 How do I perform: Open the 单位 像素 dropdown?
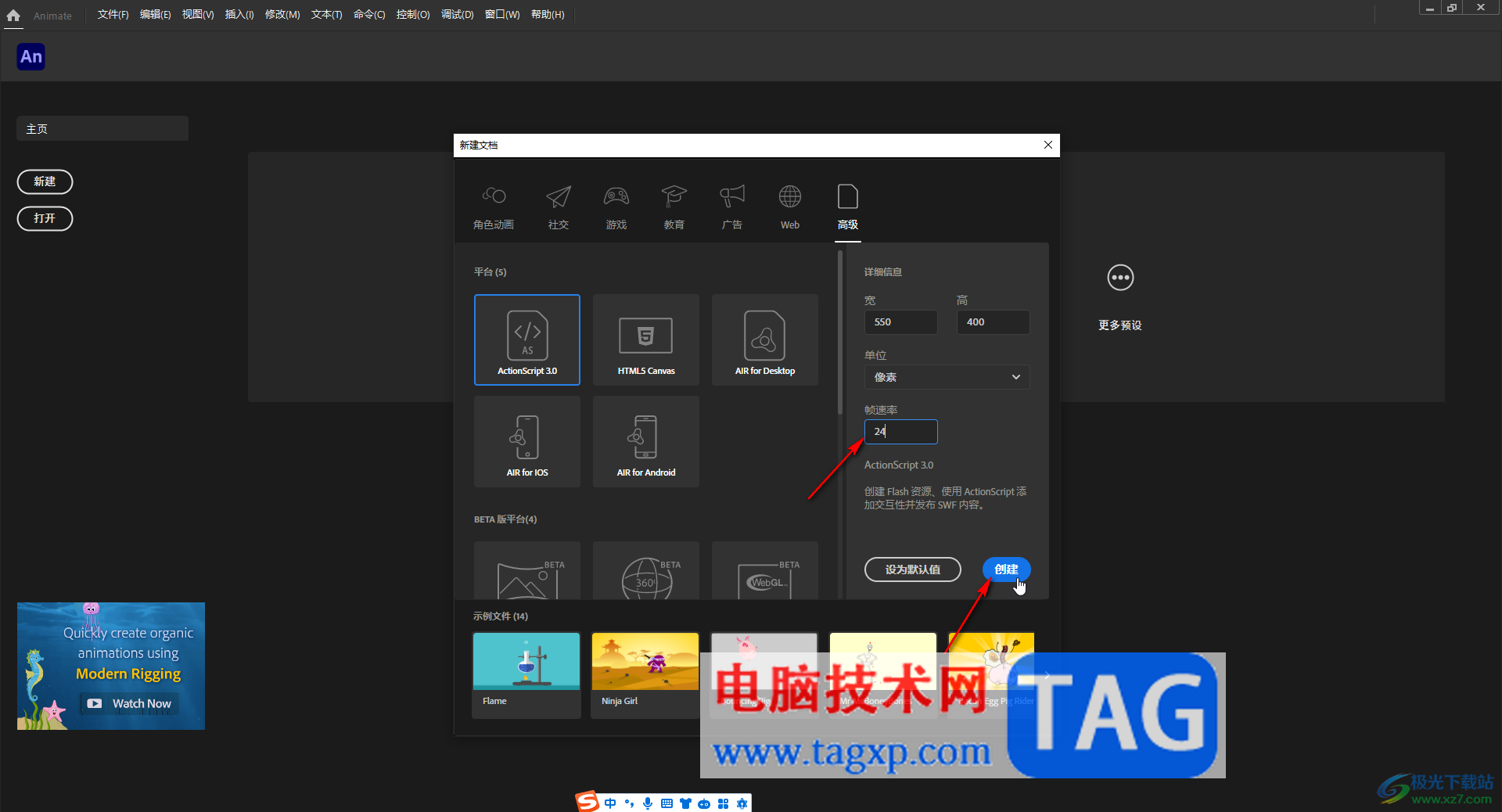pos(947,377)
